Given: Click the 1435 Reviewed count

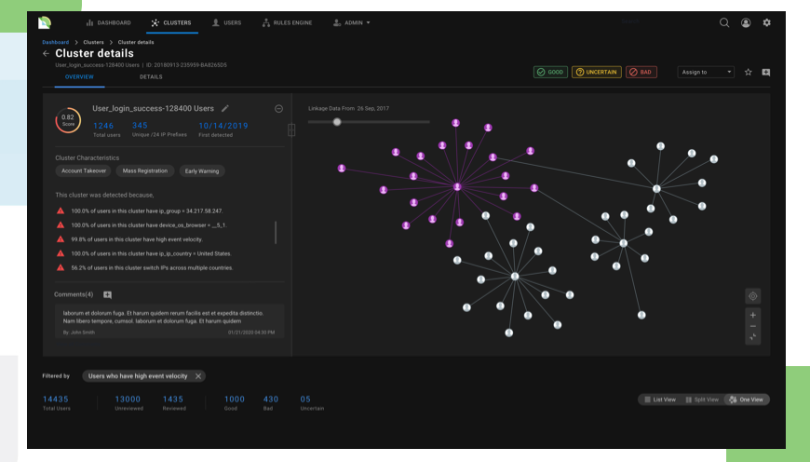Looking at the screenshot, I should point(173,399).
